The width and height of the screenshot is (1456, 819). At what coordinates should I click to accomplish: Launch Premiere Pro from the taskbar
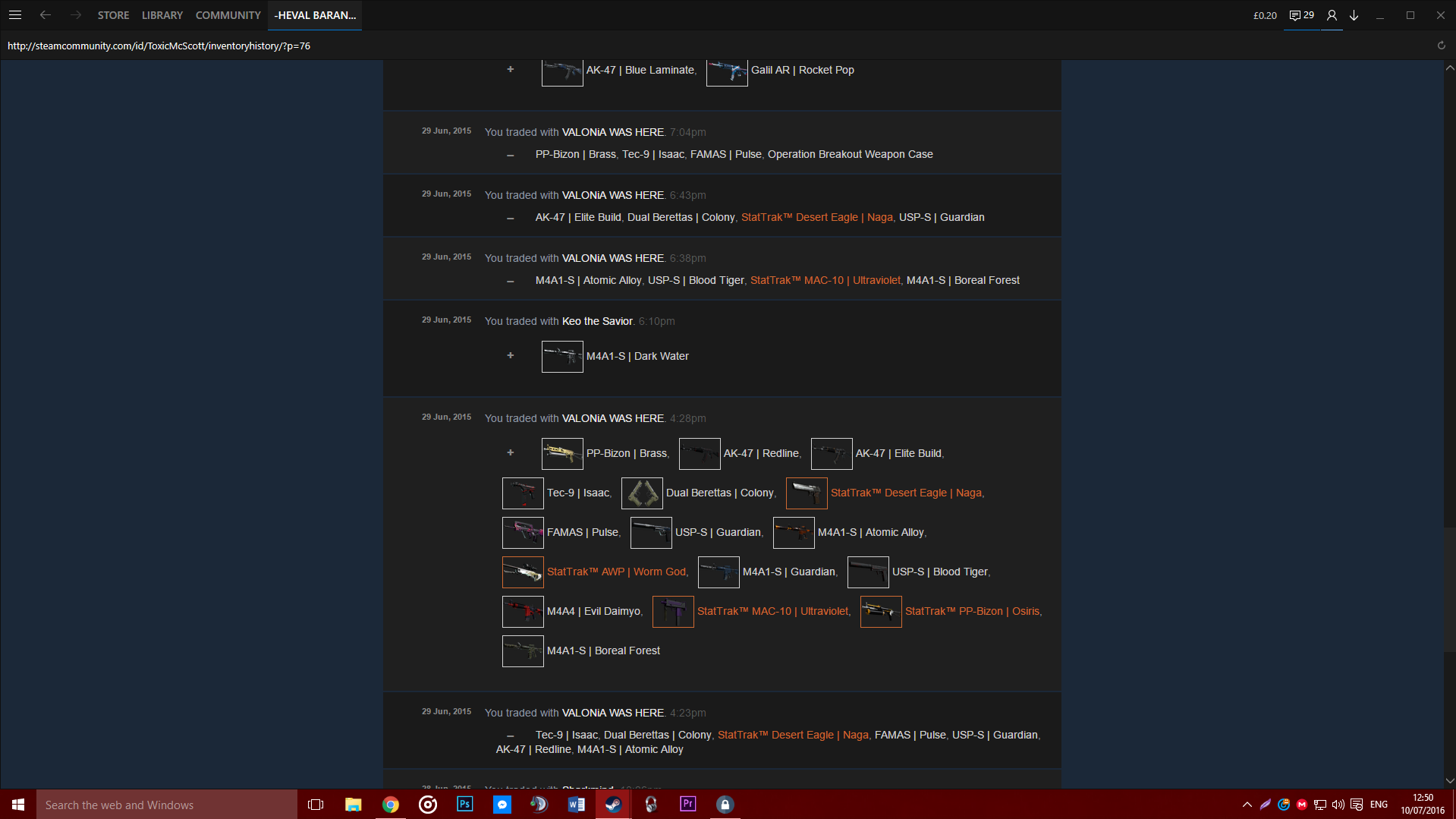(x=687, y=805)
